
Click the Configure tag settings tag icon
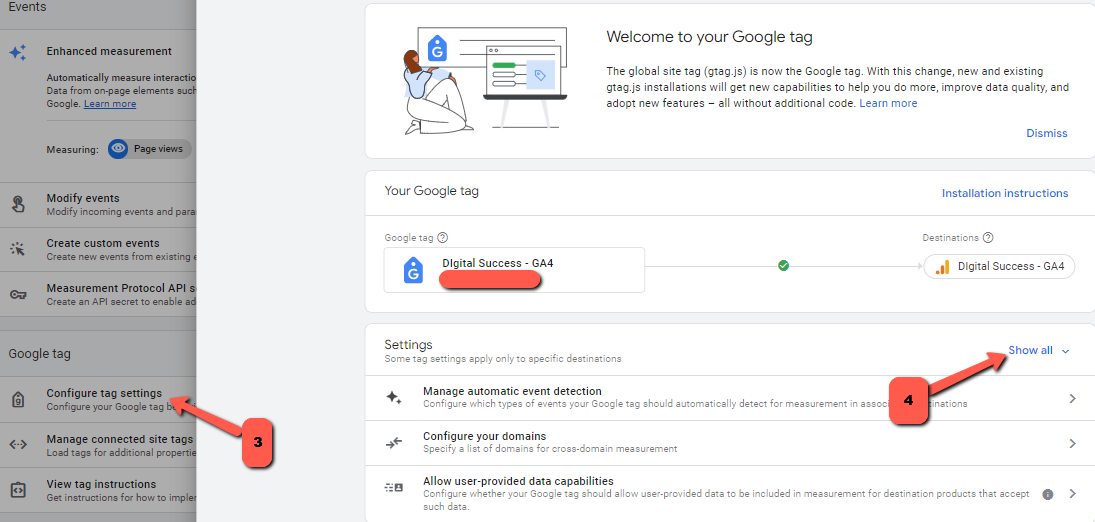tap(18, 400)
